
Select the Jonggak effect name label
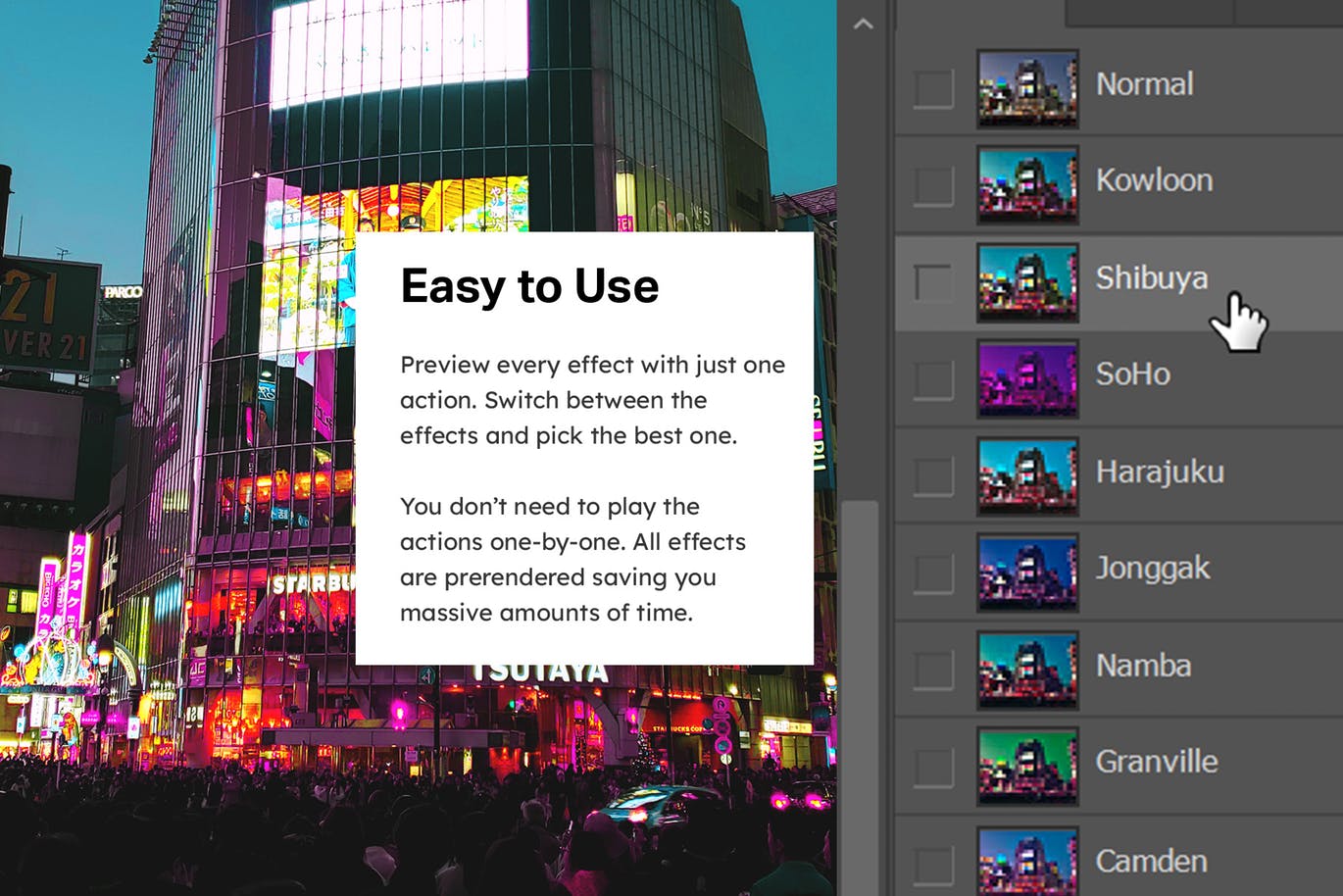point(1154,569)
